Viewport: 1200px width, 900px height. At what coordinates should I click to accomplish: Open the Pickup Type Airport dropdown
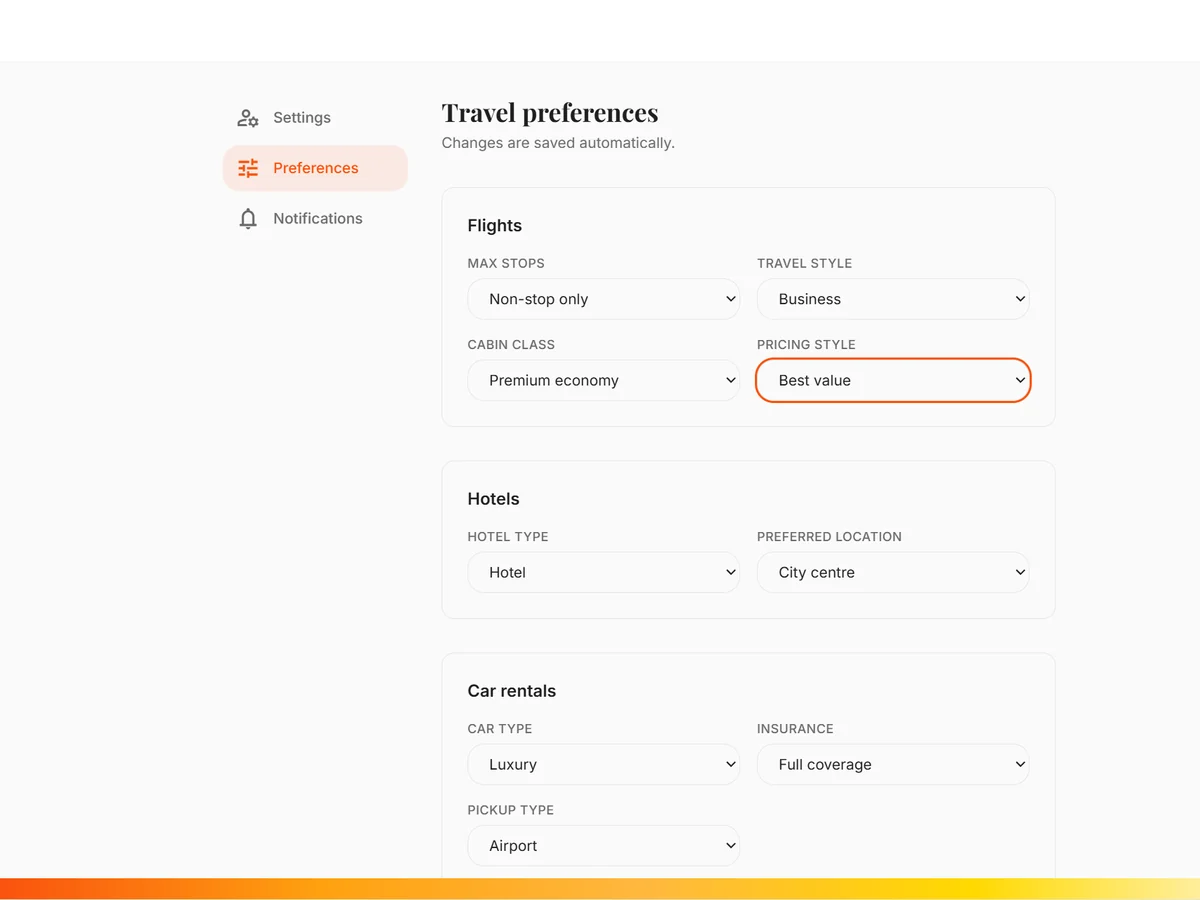[604, 846]
